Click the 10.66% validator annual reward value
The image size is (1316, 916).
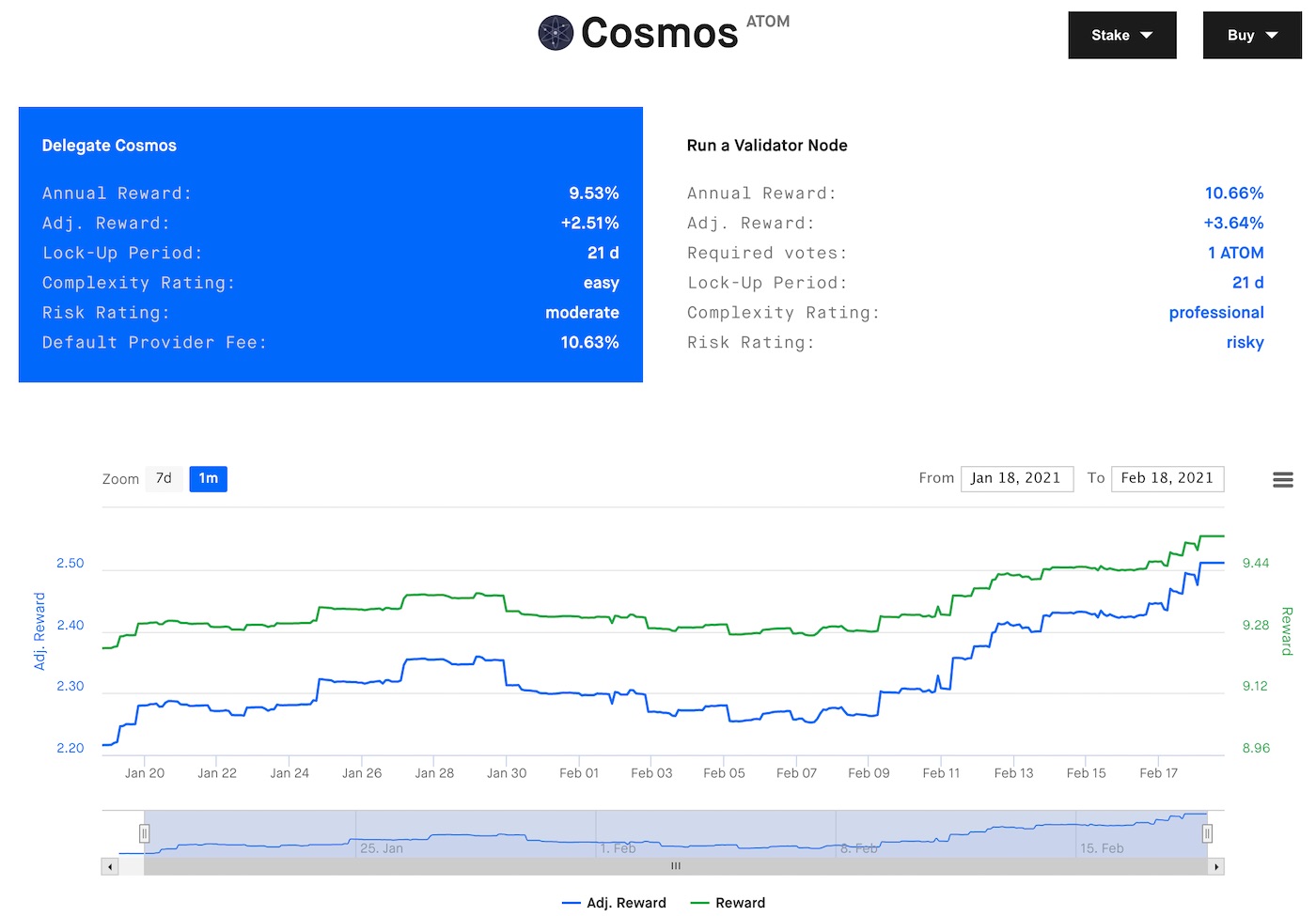1233,194
